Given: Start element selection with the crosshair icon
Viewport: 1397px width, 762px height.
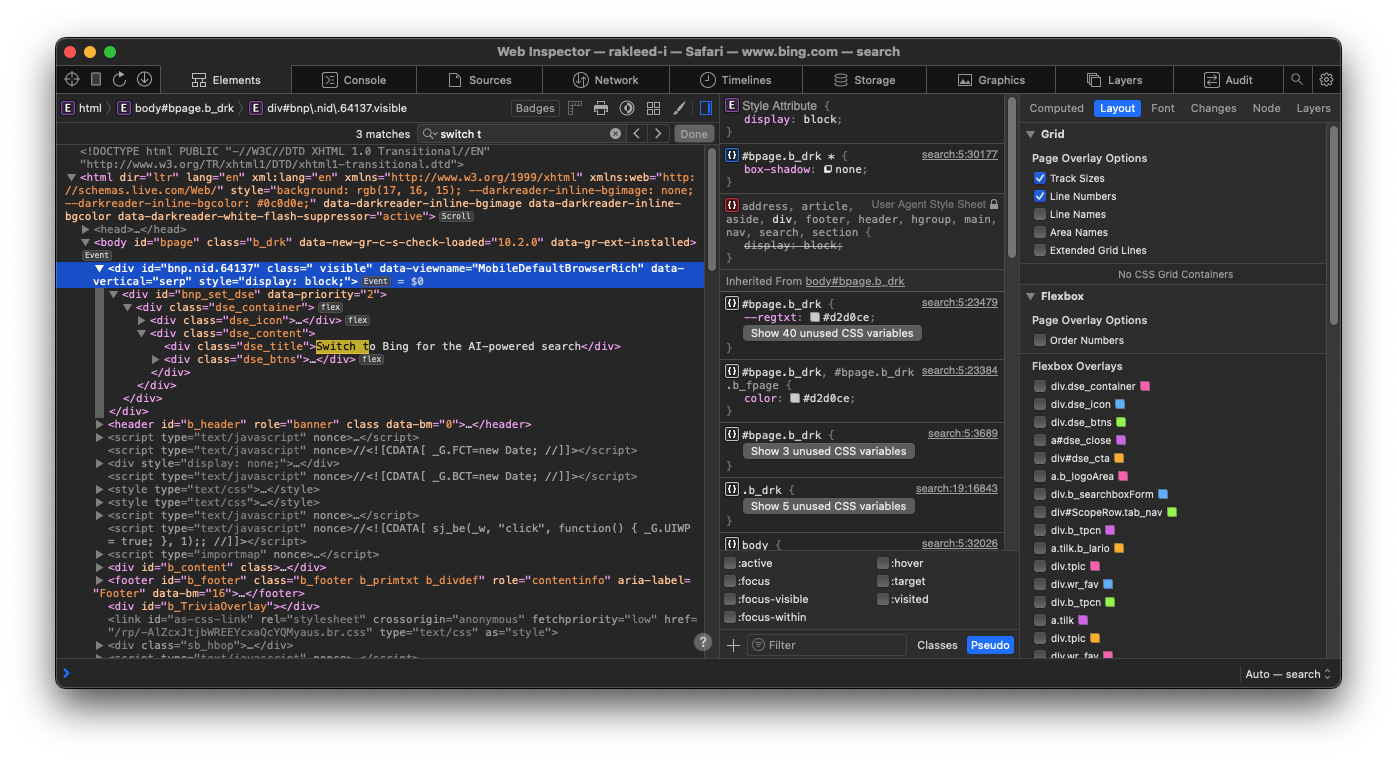Looking at the screenshot, I should coord(72,79).
